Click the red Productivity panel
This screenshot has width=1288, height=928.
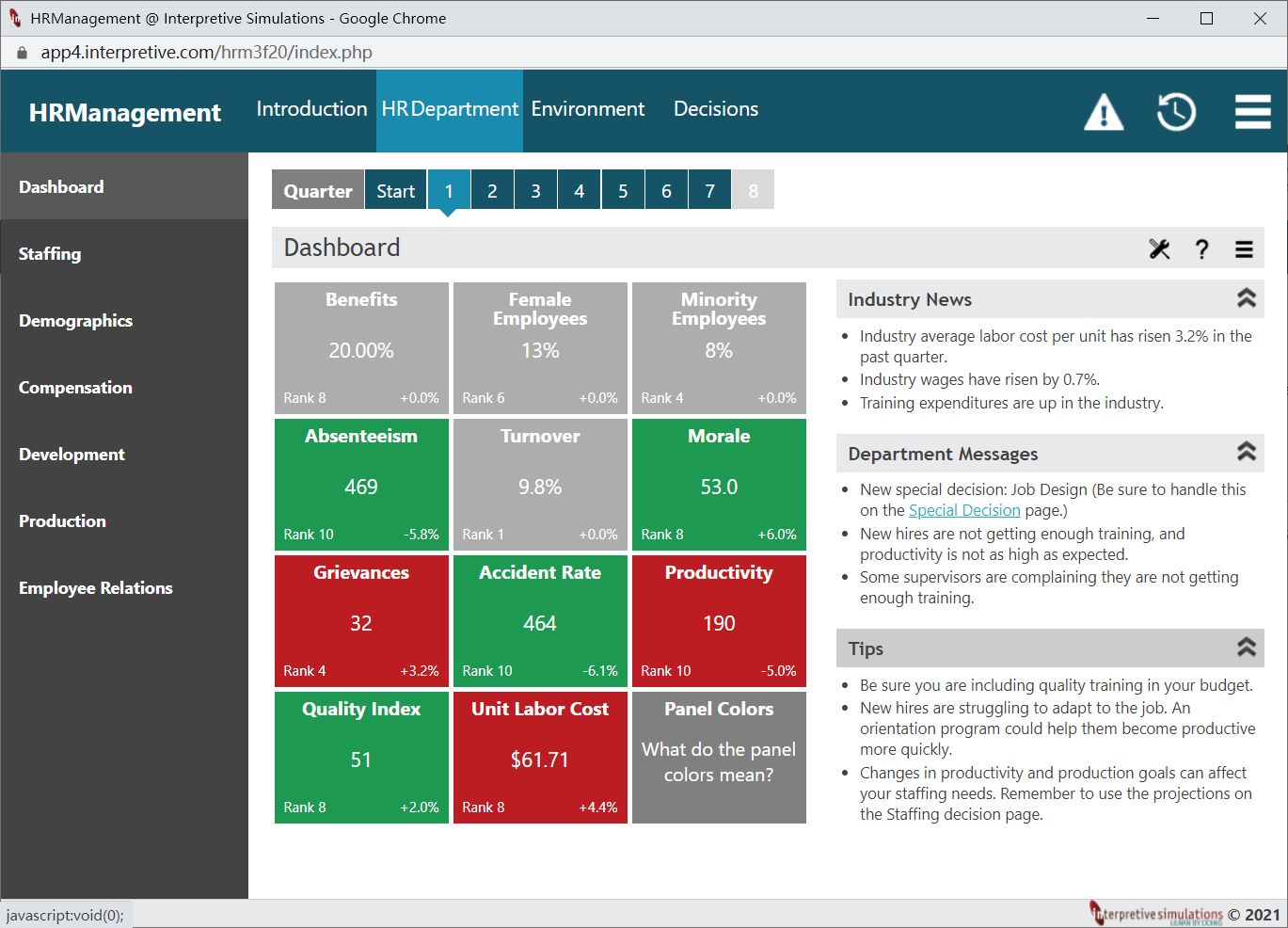point(719,621)
